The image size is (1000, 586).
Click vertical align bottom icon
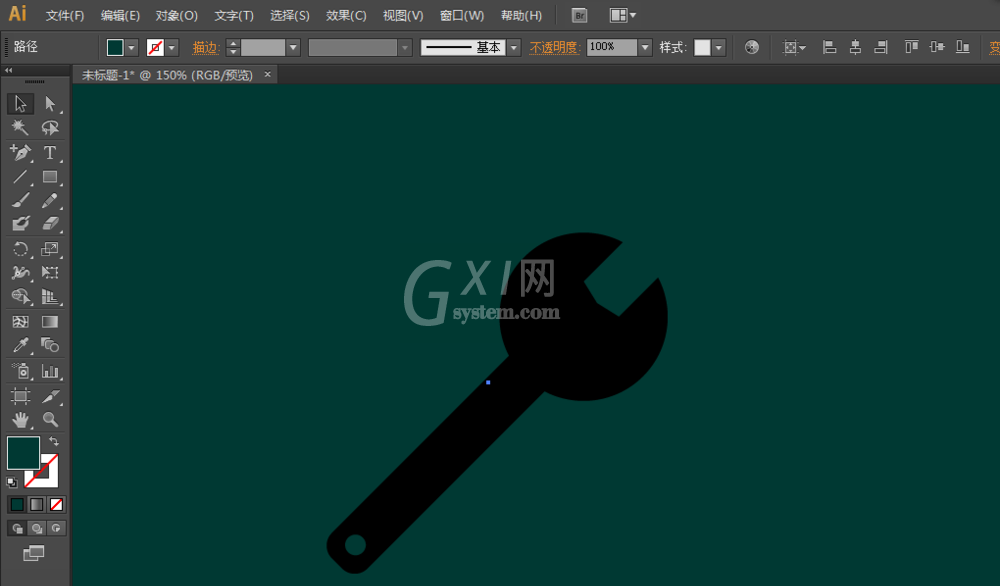tap(962, 47)
